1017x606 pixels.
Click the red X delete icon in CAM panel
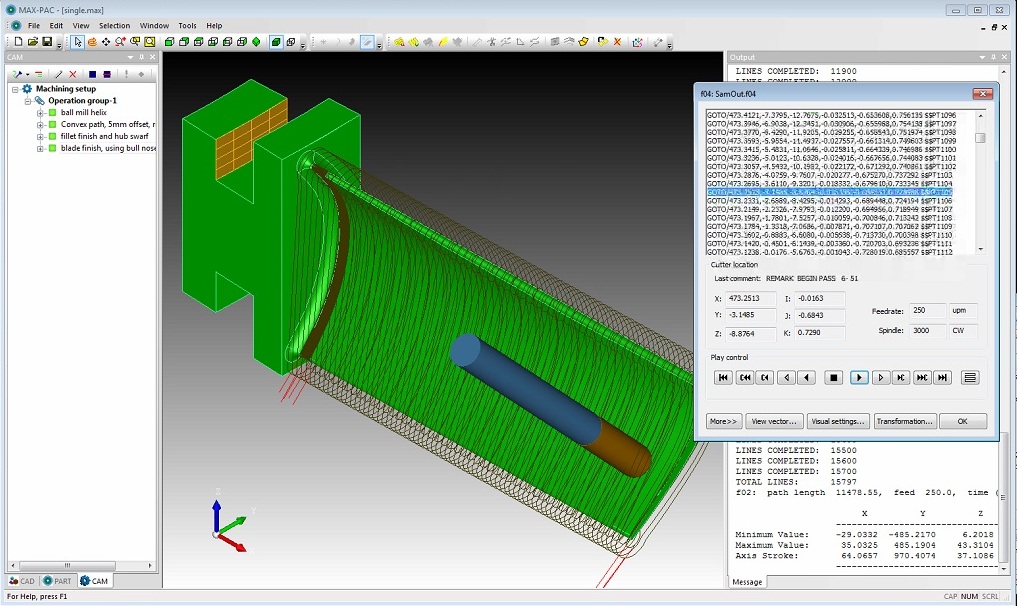click(73, 74)
